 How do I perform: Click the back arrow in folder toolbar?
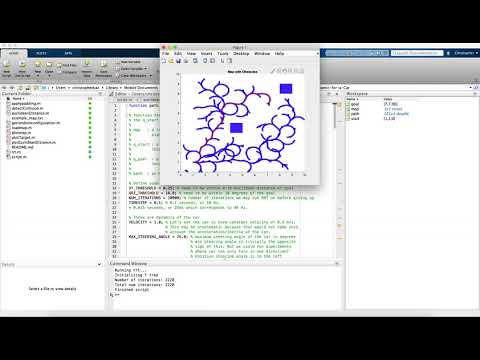click(x=4, y=88)
